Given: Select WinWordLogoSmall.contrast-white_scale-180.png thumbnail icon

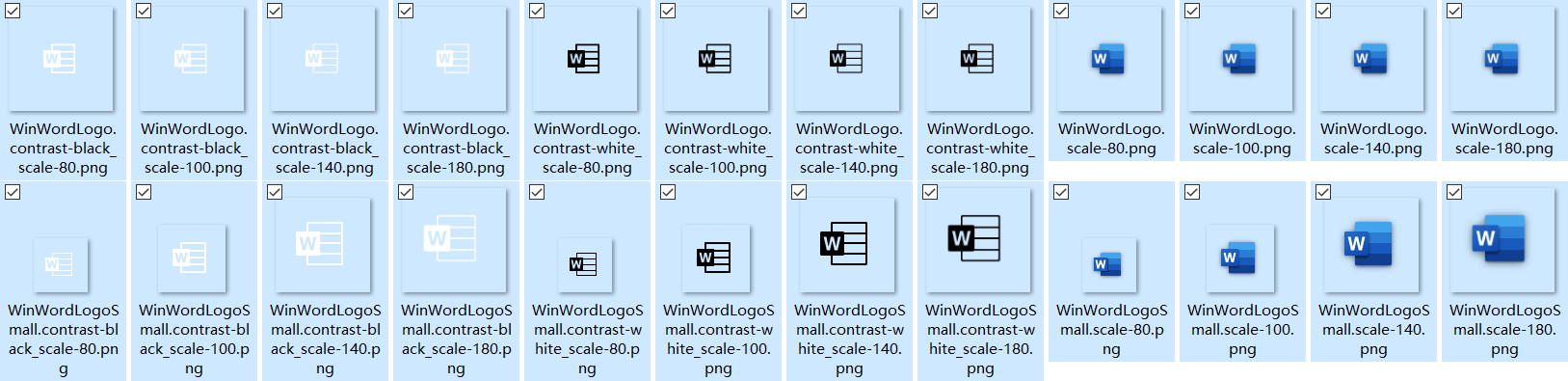Looking at the screenshot, I should [x=977, y=239].
